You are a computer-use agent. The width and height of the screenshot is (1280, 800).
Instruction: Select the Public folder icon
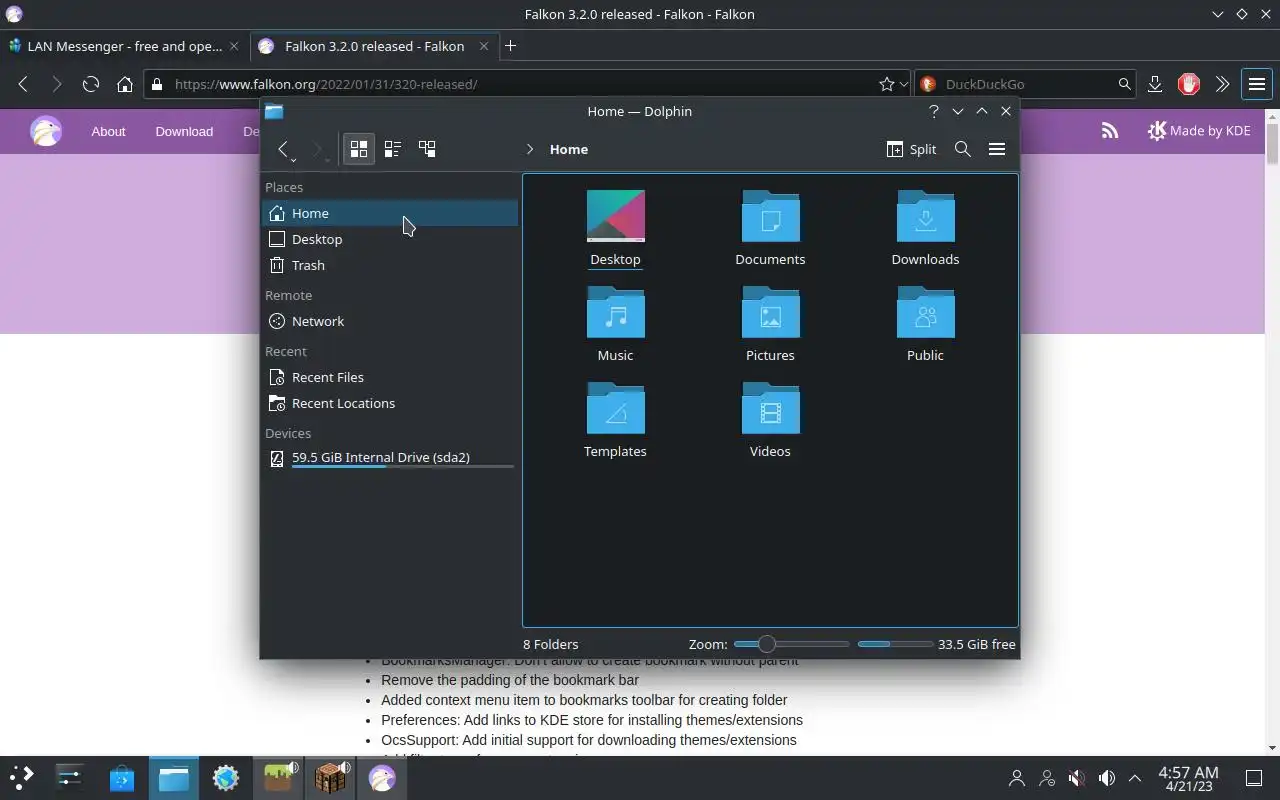pos(925,312)
